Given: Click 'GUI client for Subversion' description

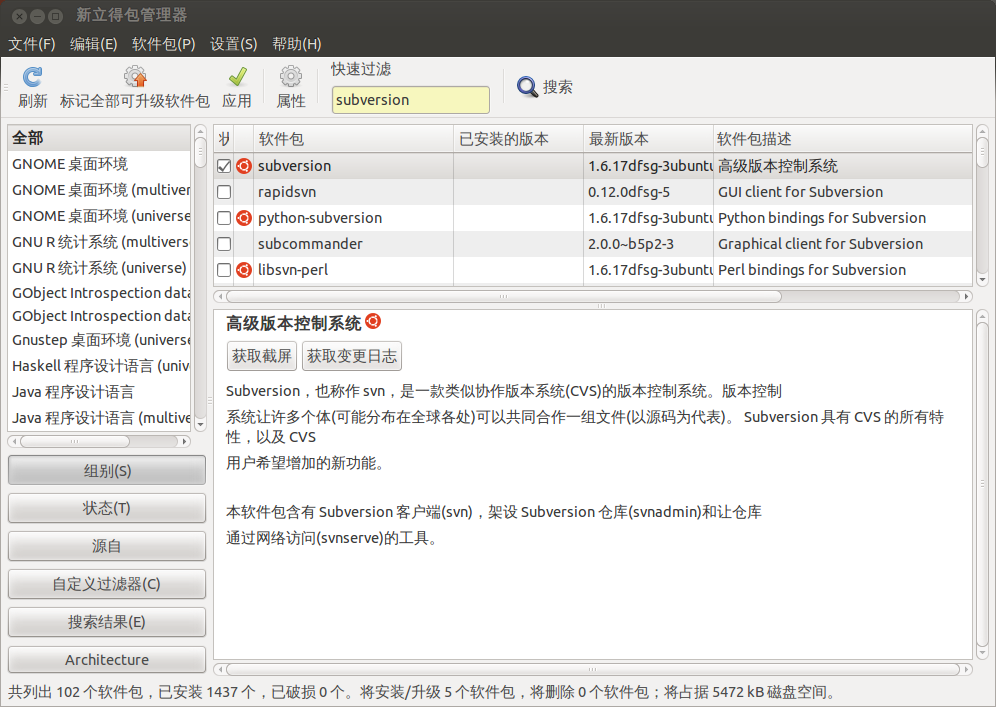Looking at the screenshot, I should pos(800,192).
